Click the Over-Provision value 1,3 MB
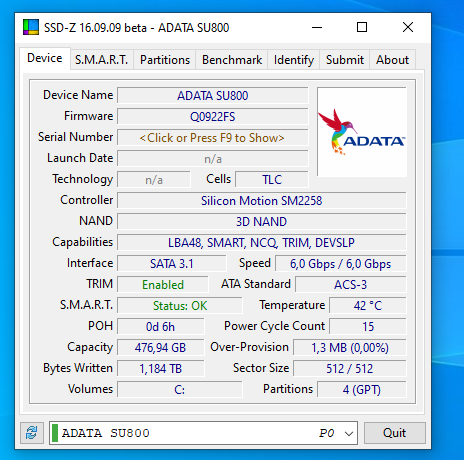Image resolution: width=464 pixels, height=460 pixels. tap(350, 348)
